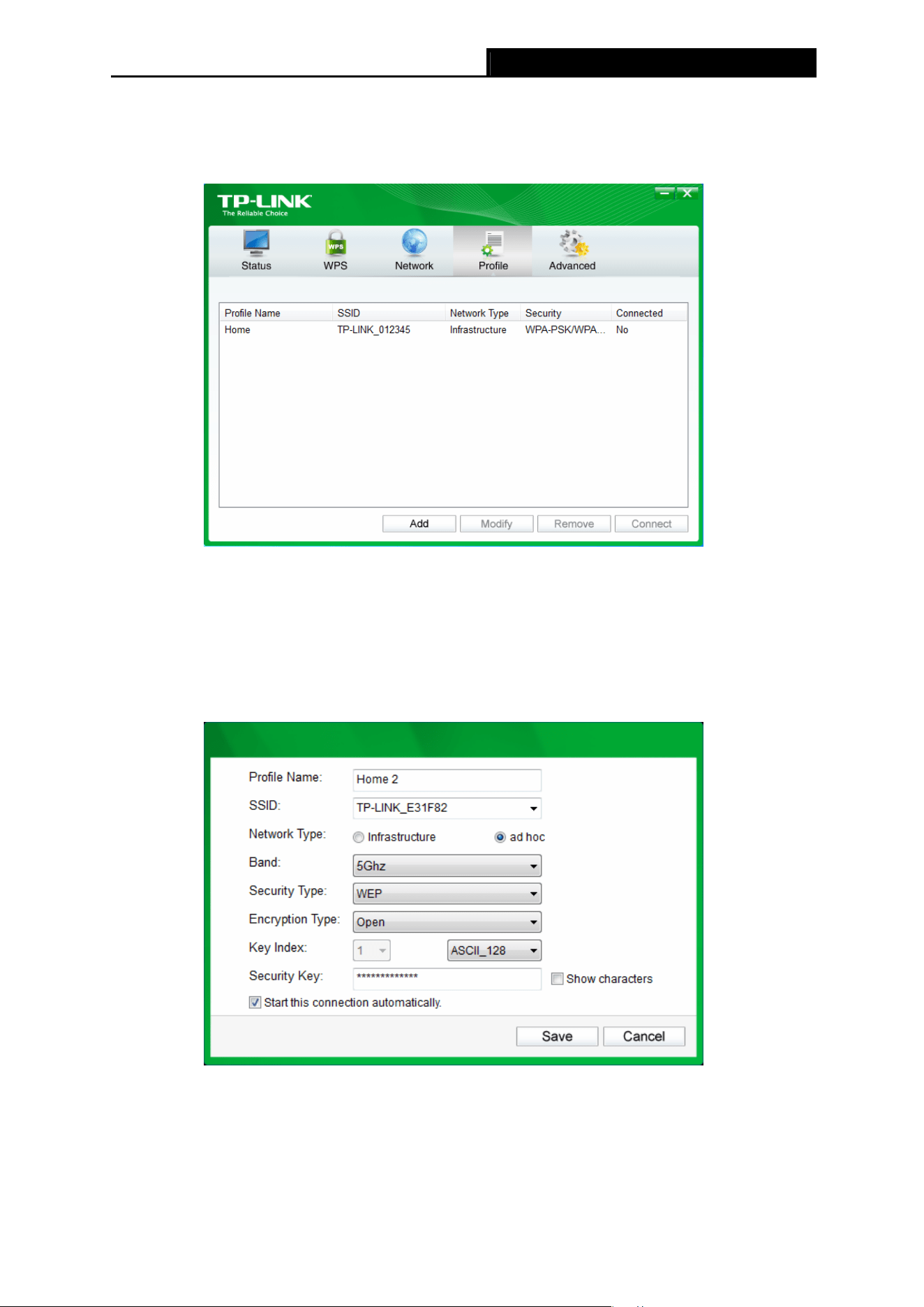The height and width of the screenshot is (1307, 924).
Task: Click the Security Key input field
Action: coord(447,979)
